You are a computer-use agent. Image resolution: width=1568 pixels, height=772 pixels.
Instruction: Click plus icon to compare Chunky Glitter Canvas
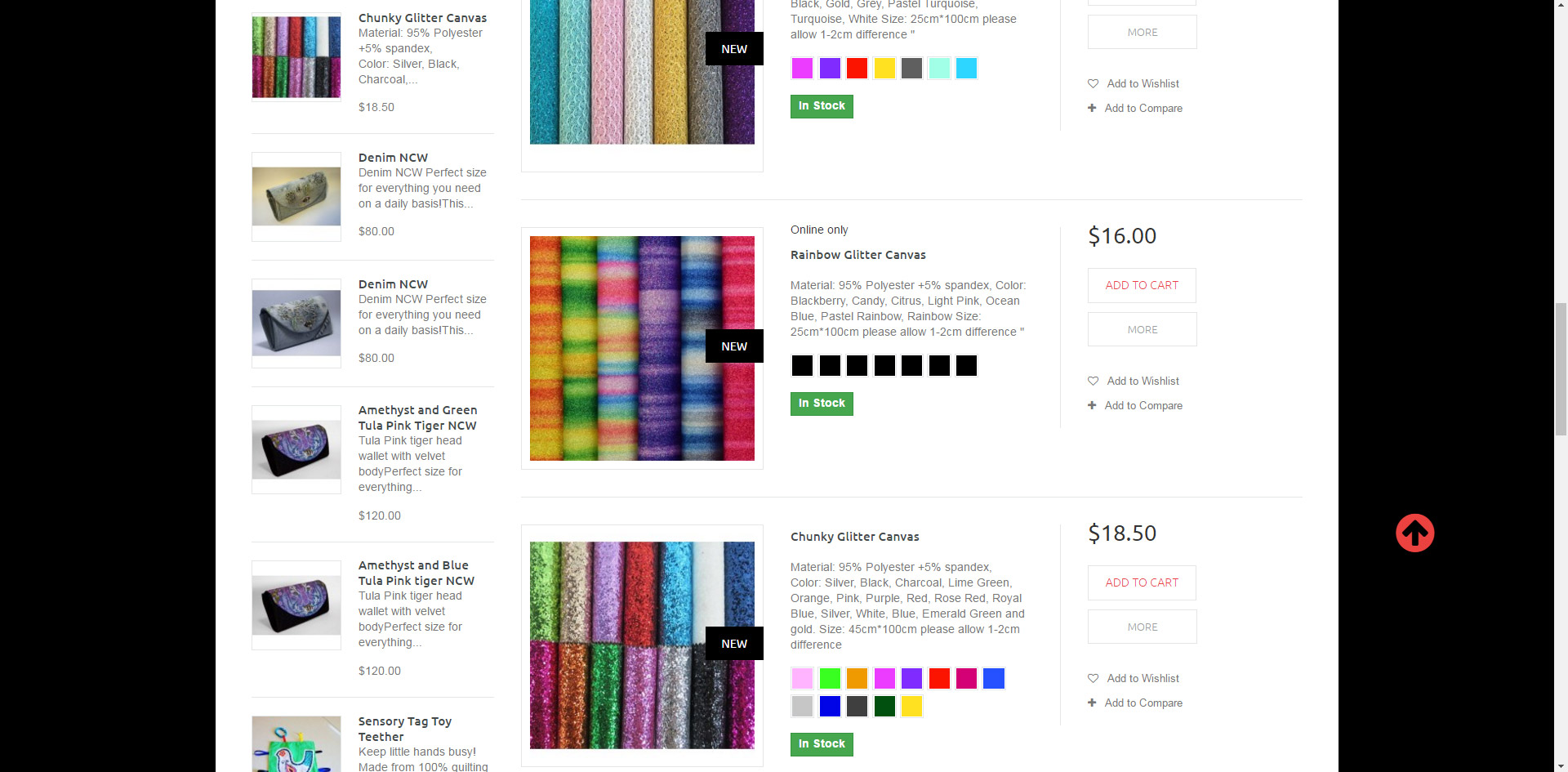point(1092,703)
